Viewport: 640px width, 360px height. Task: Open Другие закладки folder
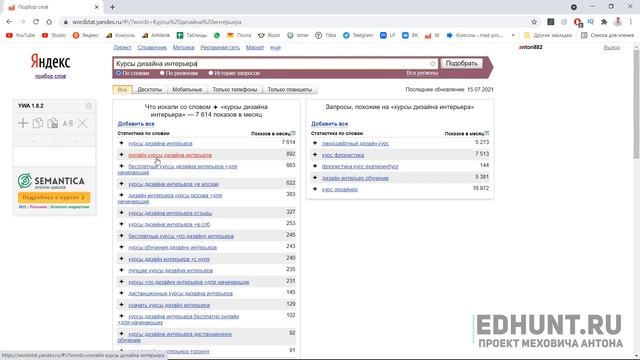tap(548, 36)
